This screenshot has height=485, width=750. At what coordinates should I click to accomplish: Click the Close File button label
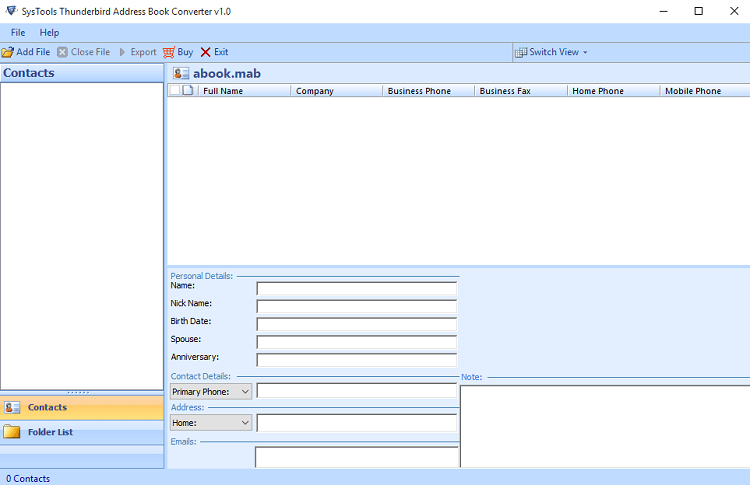click(x=90, y=52)
